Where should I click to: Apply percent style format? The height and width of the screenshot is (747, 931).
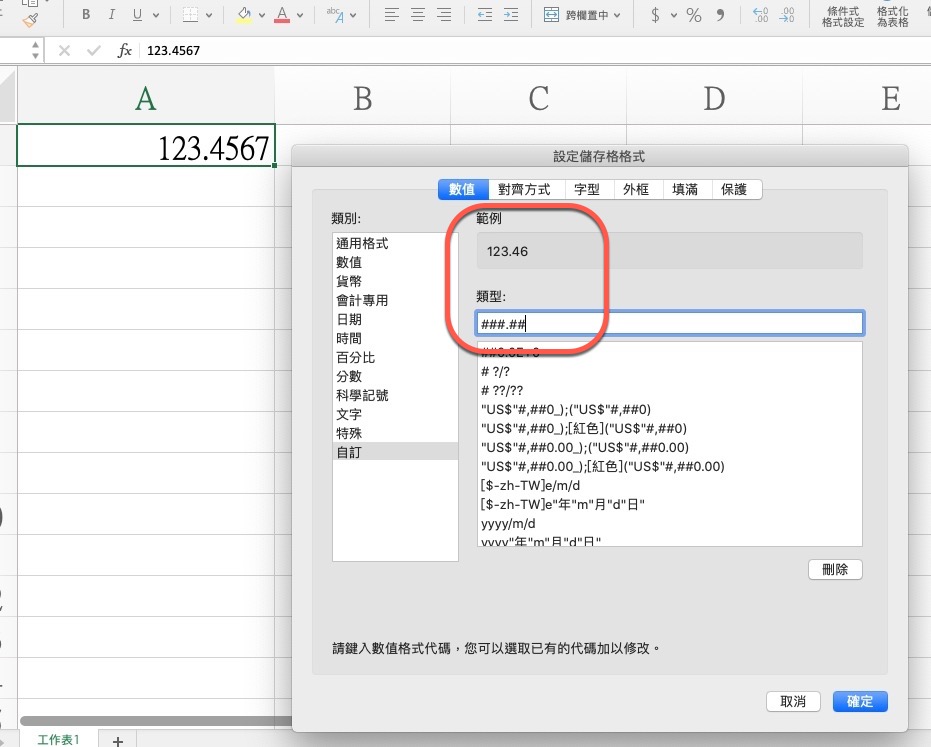coord(693,15)
